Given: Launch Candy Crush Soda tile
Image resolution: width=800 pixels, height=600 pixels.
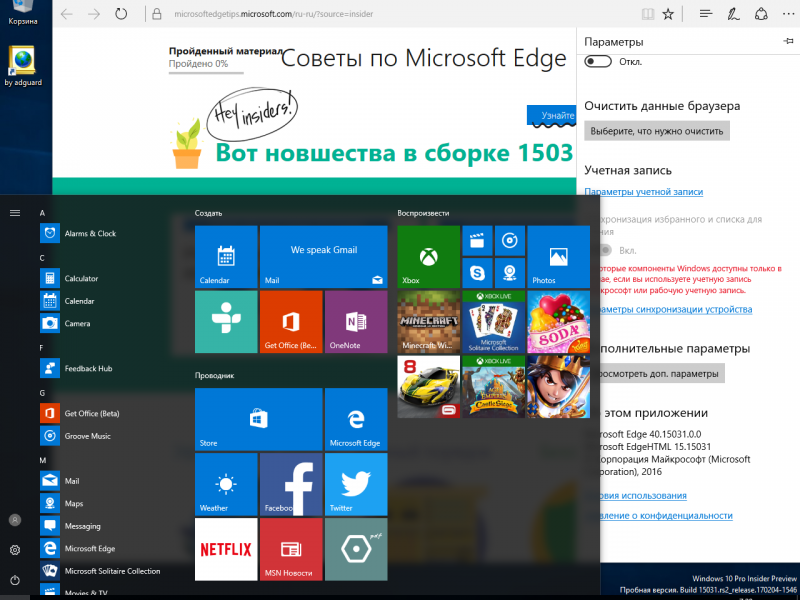Looking at the screenshot, I should tap(559, 322).
